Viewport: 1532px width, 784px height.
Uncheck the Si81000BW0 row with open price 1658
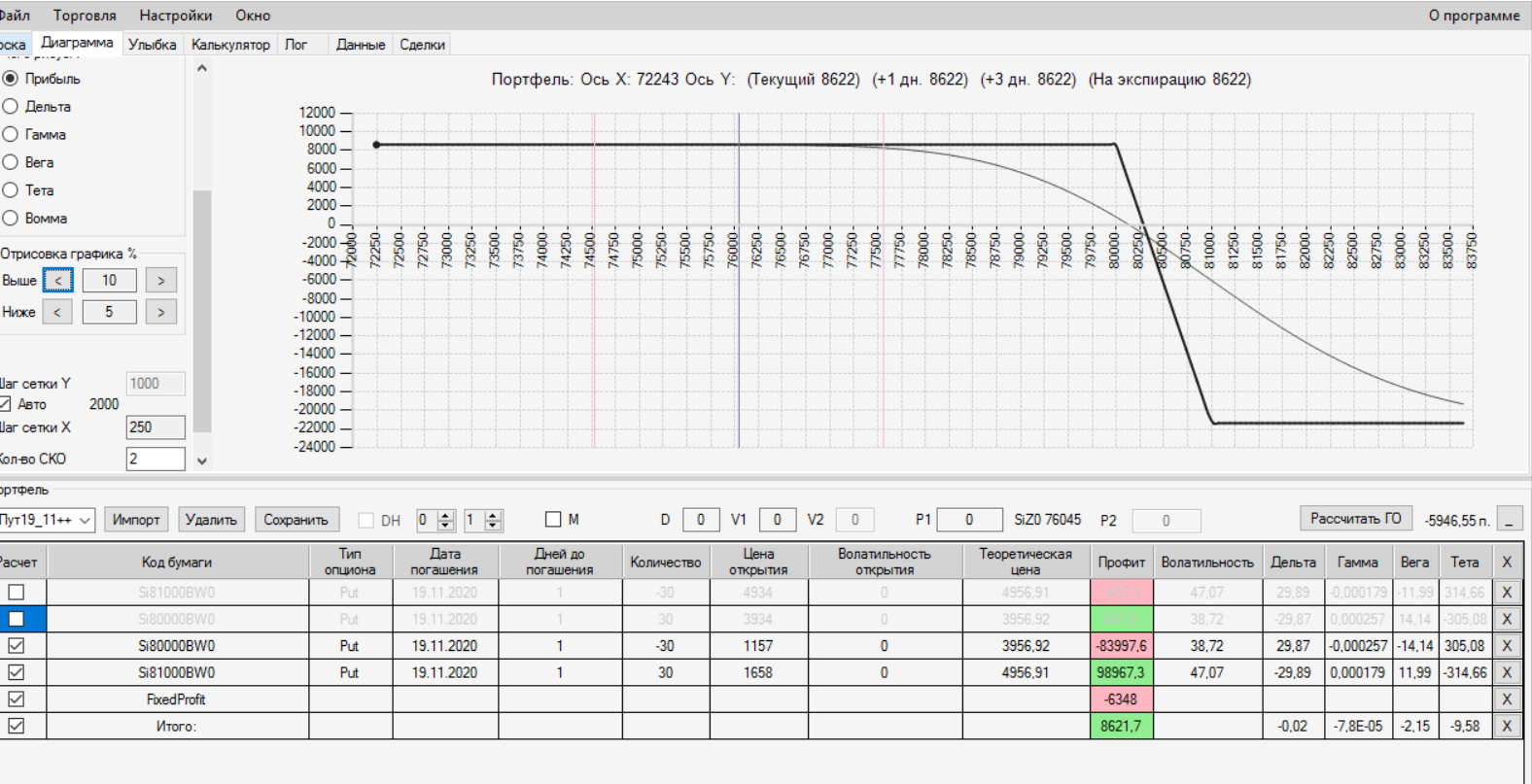coord(17,672)
